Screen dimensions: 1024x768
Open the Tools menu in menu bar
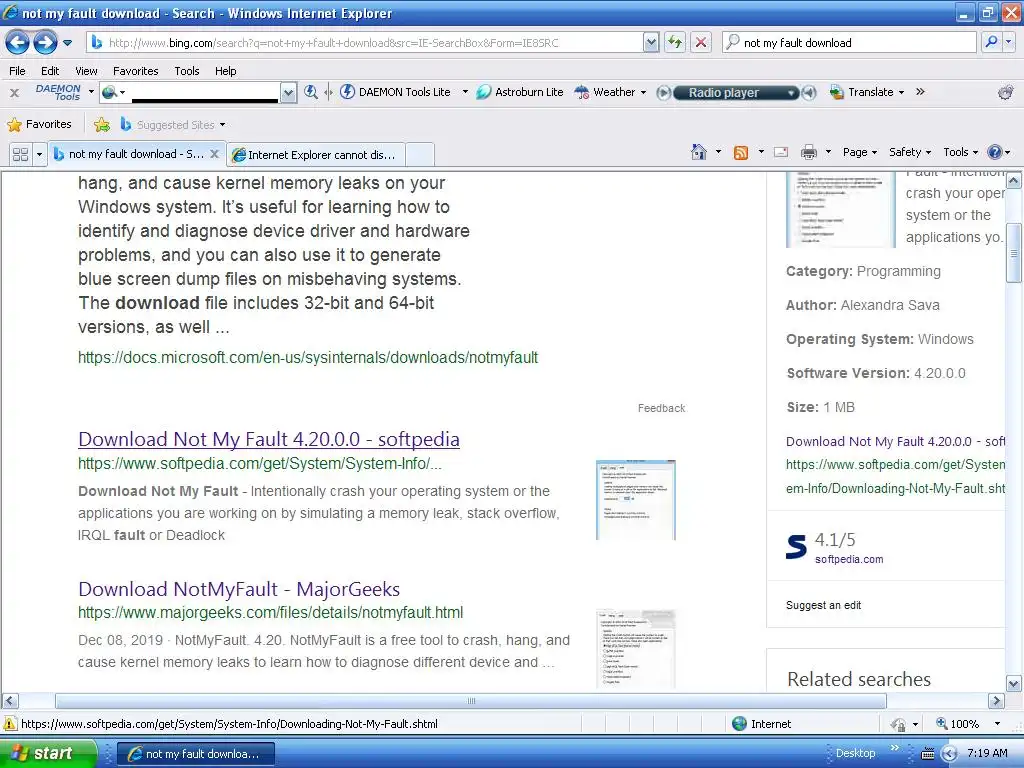coord(187,71)
